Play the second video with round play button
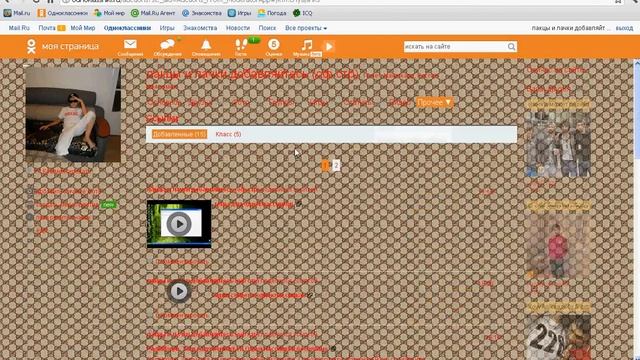 pos(179,291)
